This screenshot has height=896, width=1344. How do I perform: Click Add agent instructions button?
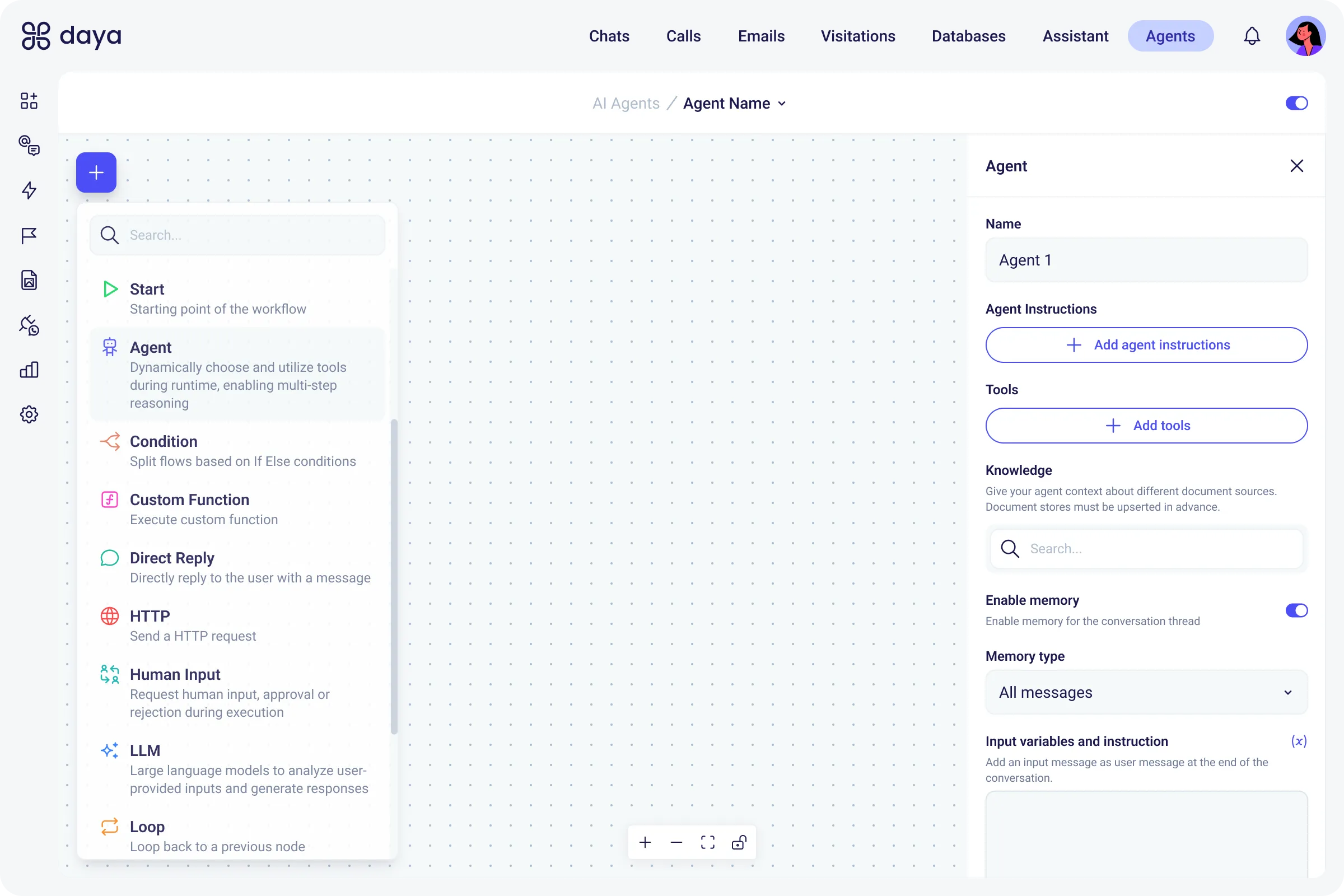pos(1146,345)
